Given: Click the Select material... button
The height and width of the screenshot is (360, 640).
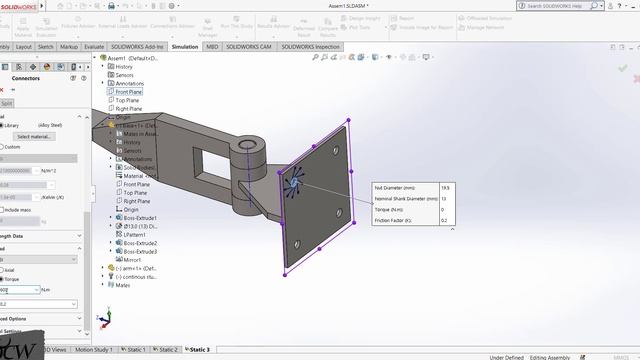Looking at the screenshot, I should pyautogui.click(x=34, y=137).
